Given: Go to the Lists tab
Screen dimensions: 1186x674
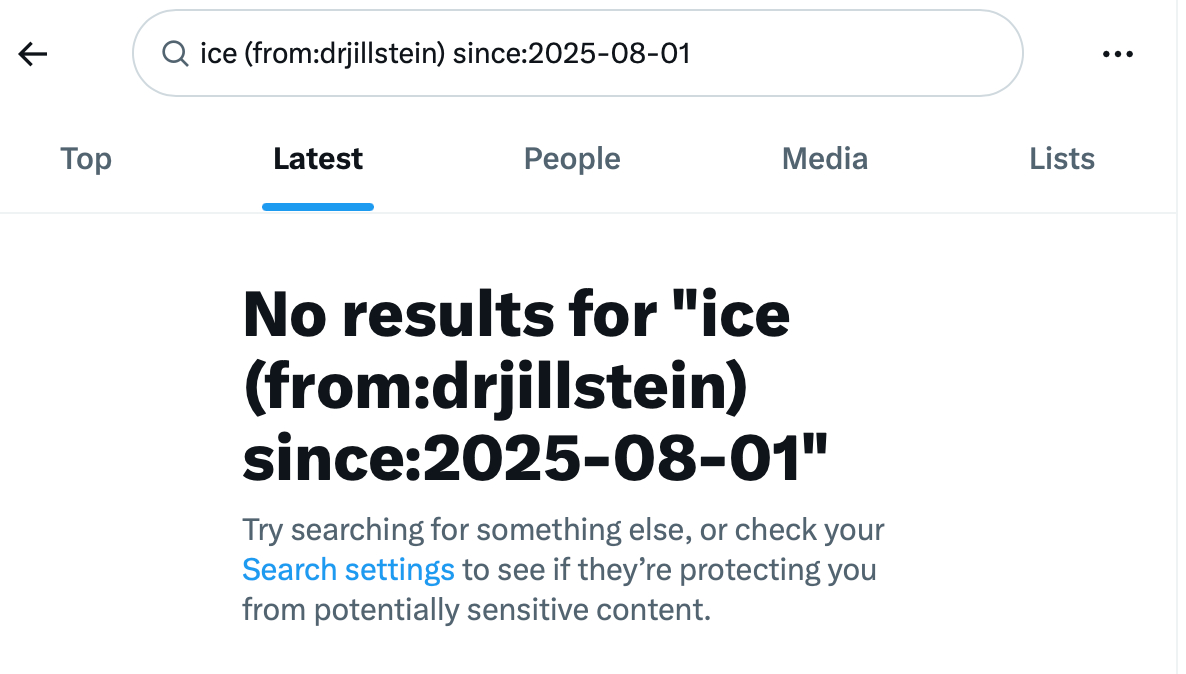Looking at the screenshot, I should 1062,159.
